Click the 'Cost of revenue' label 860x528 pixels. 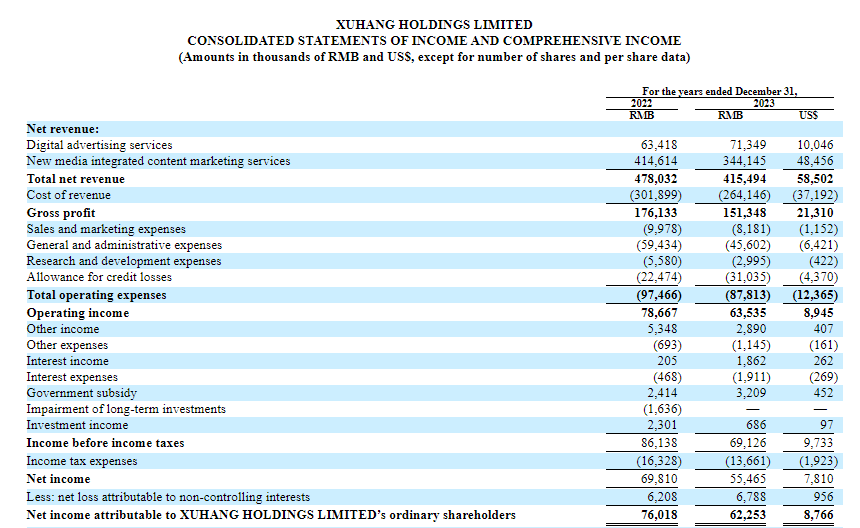(x=69, y=195)
